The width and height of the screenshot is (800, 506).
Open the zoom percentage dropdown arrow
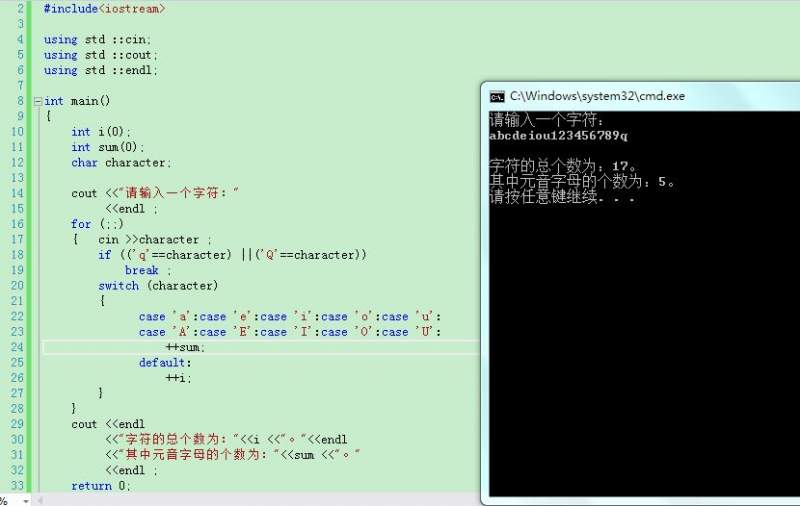tap(25, 501)
